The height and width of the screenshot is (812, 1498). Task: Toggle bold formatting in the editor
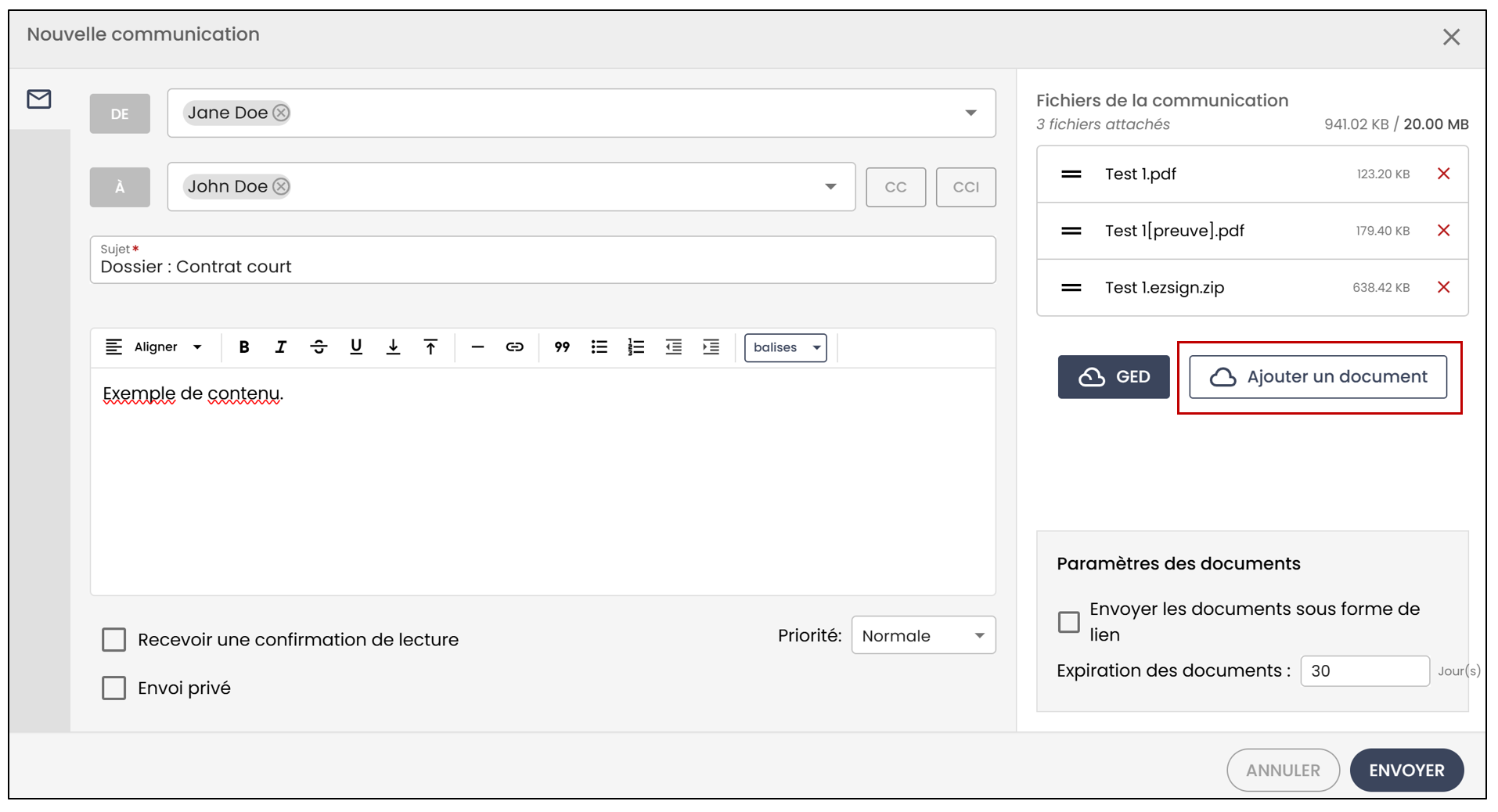coord(244,347)
